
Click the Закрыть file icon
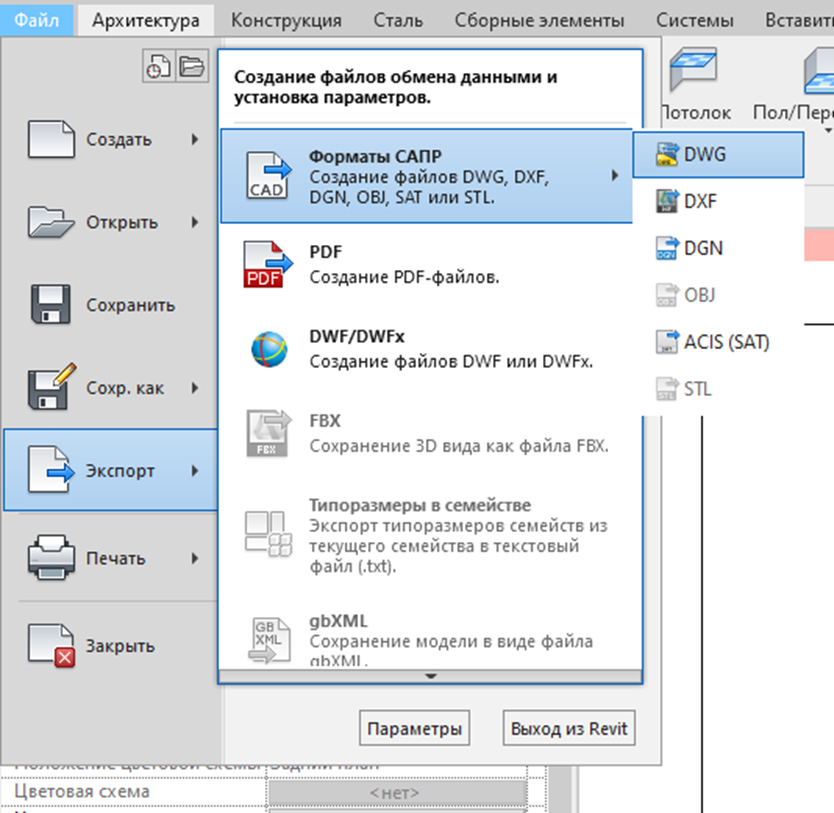click(52, 645)
